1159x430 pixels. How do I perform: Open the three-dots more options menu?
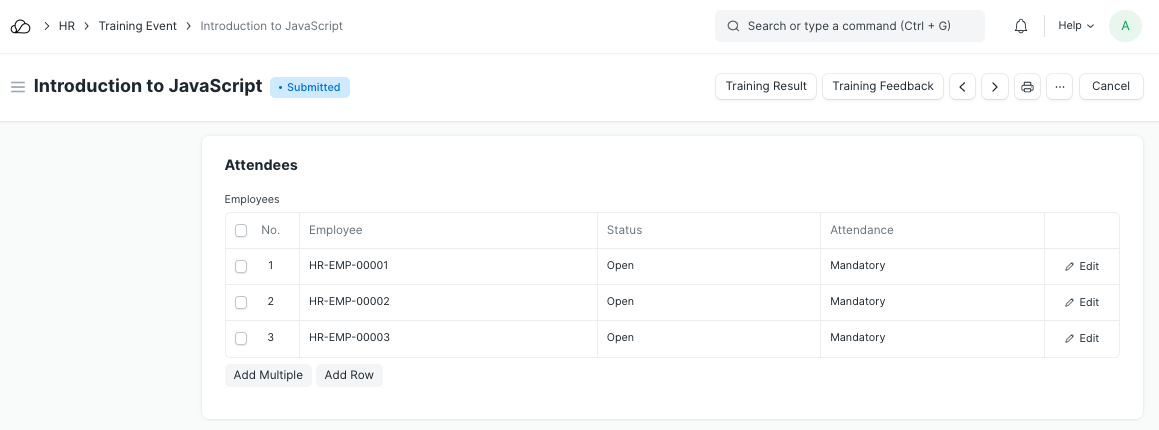click(1059, 87)
